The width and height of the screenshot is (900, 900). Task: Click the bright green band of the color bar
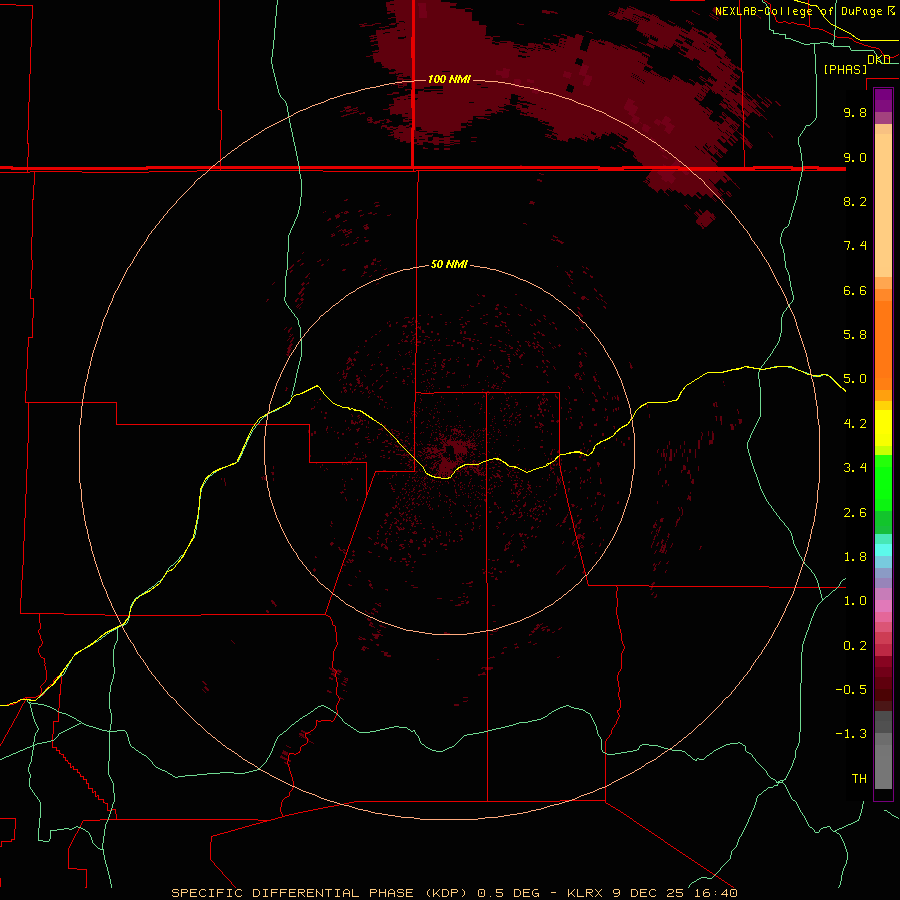coord(883,482)
